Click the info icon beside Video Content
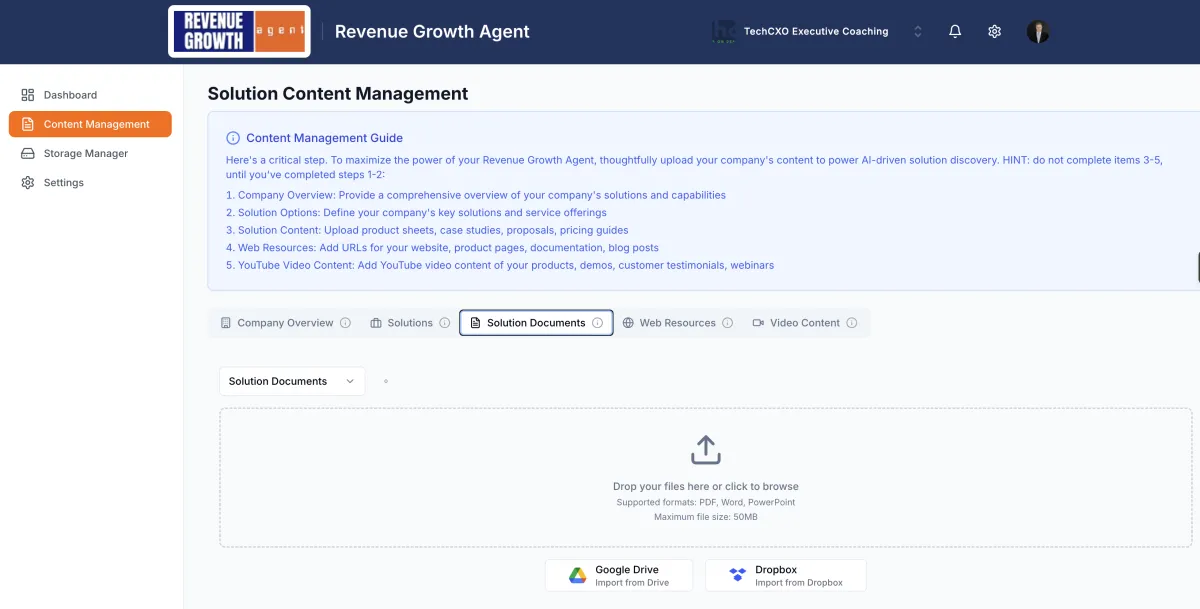The height and width of the screenshot is (609, 1200). coord(852,323)
